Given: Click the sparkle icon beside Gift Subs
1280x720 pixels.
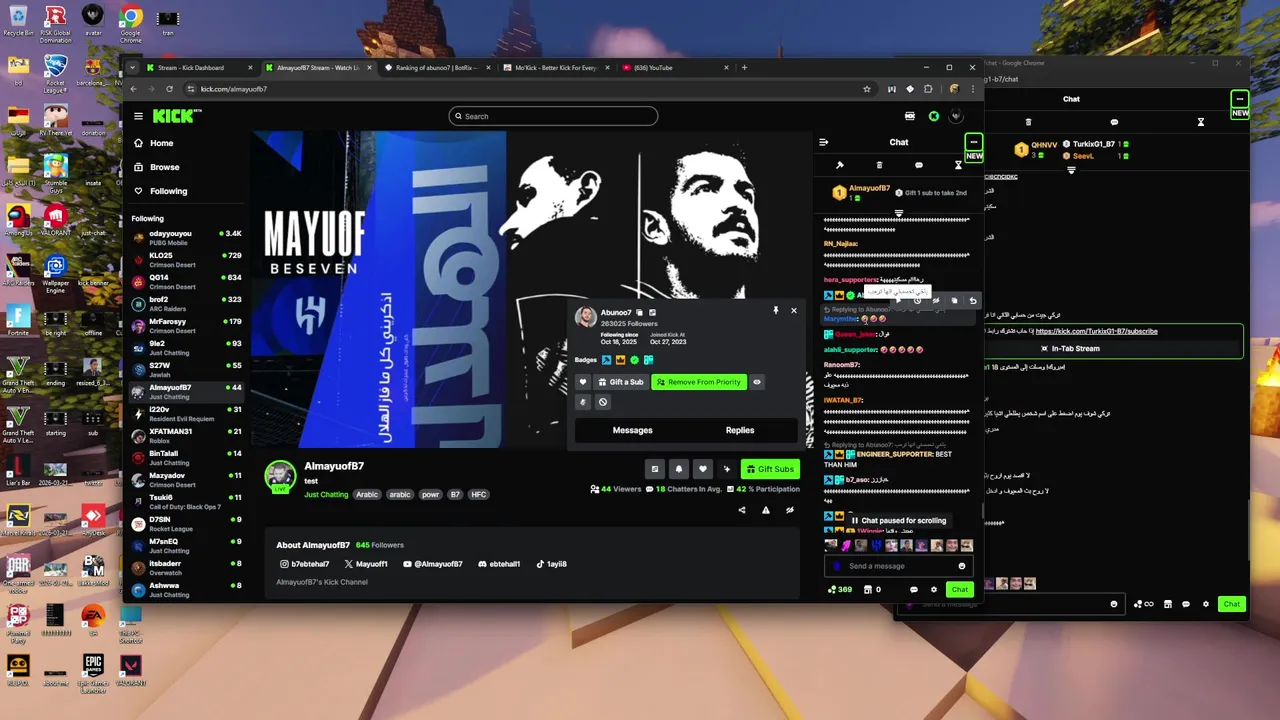Looking at the screenshot, I should coord(727,469).
